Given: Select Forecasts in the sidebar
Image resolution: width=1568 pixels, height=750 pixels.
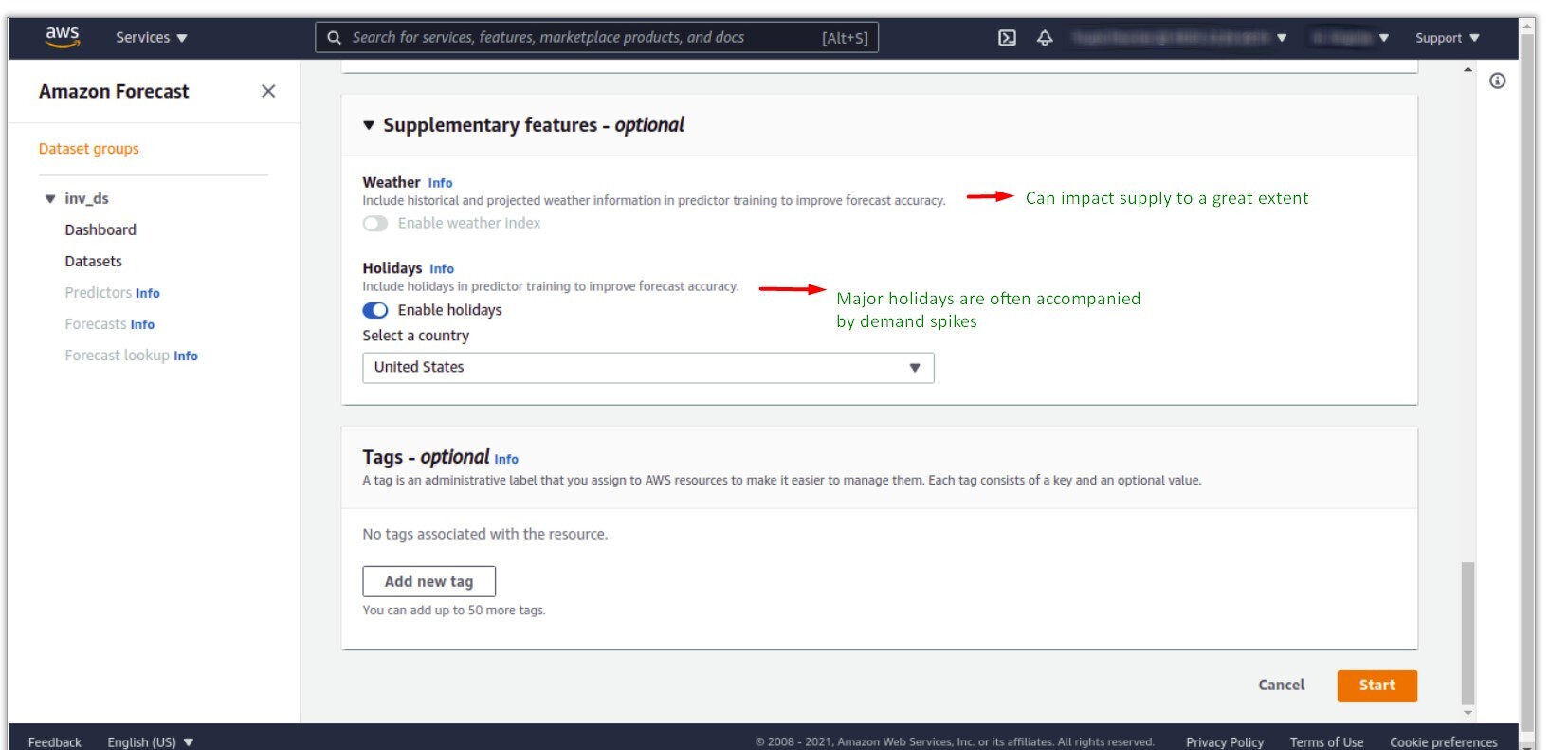Looking at the screenshot, I should pos(96,324).
